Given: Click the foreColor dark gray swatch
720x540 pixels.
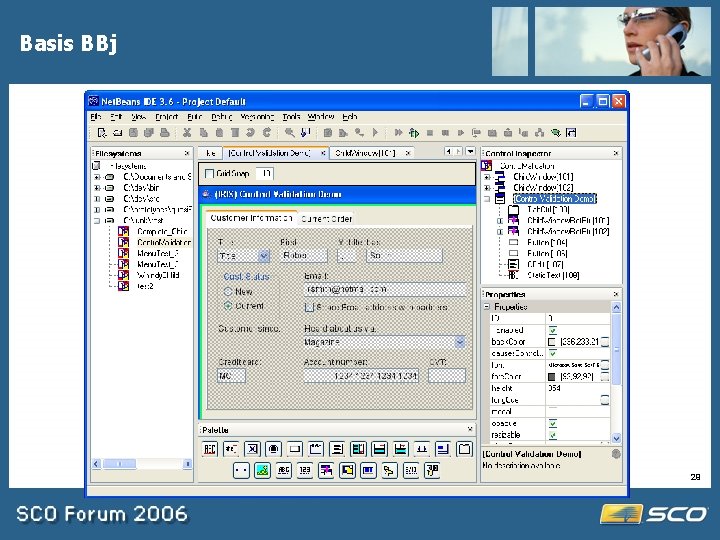Looking at the screenshot, I should pyautogui.click(x=551, y=377).
